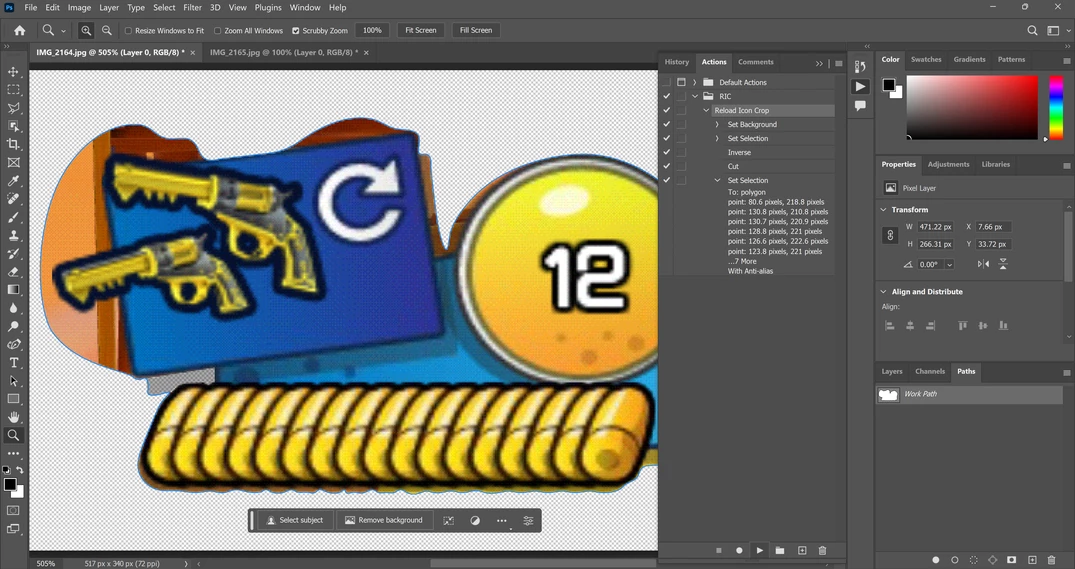
Task: Enable Zoom All Windows checkbox
Action: pos(217,31)
